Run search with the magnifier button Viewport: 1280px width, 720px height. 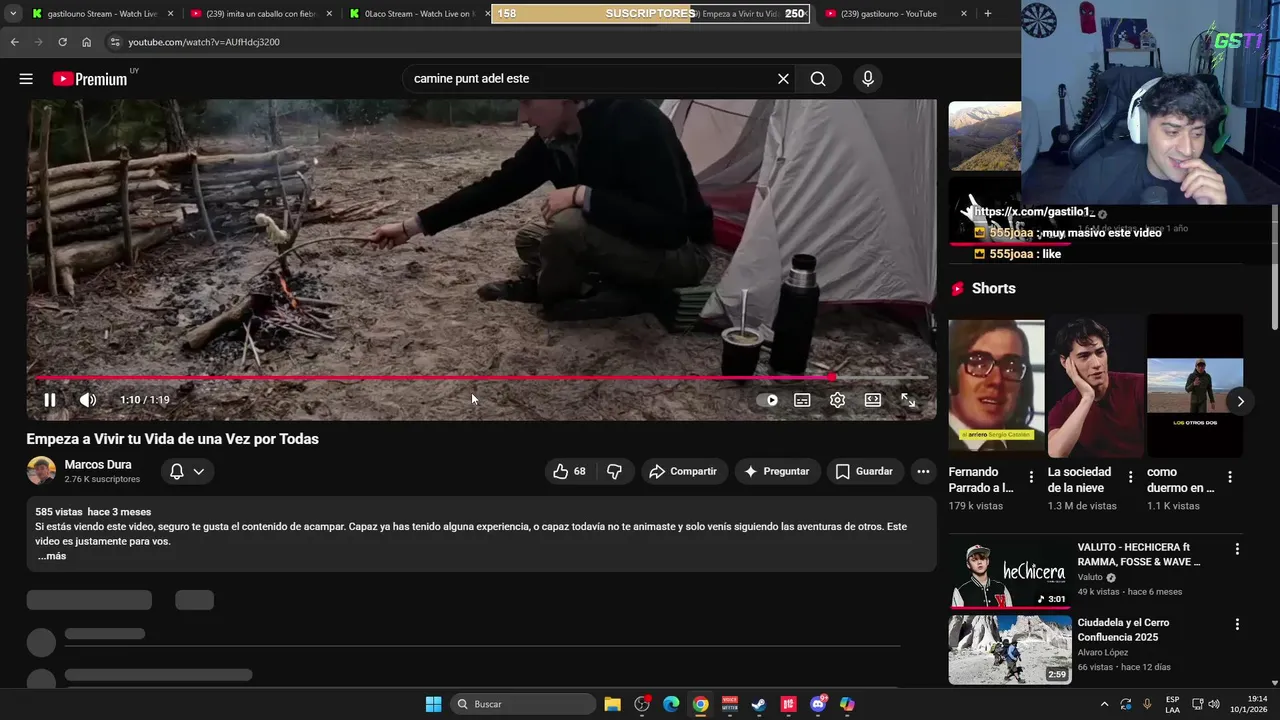(x=818, y=79)
